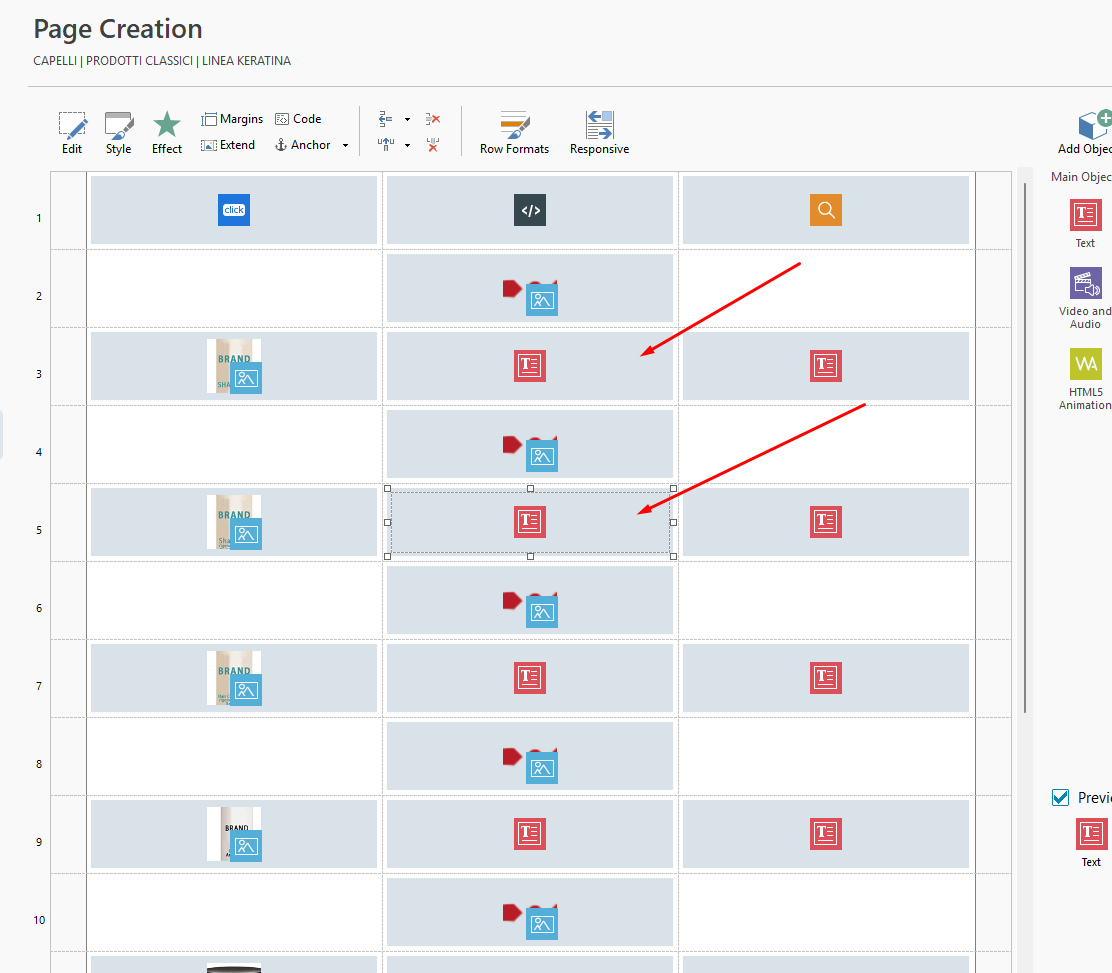Open the Responsive settings
Viewport: 1112px width, 973px height.
[599, 133]
